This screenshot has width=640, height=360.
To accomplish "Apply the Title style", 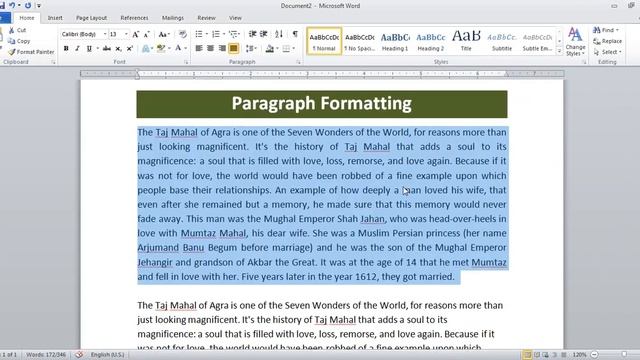I will coord(466,41).
